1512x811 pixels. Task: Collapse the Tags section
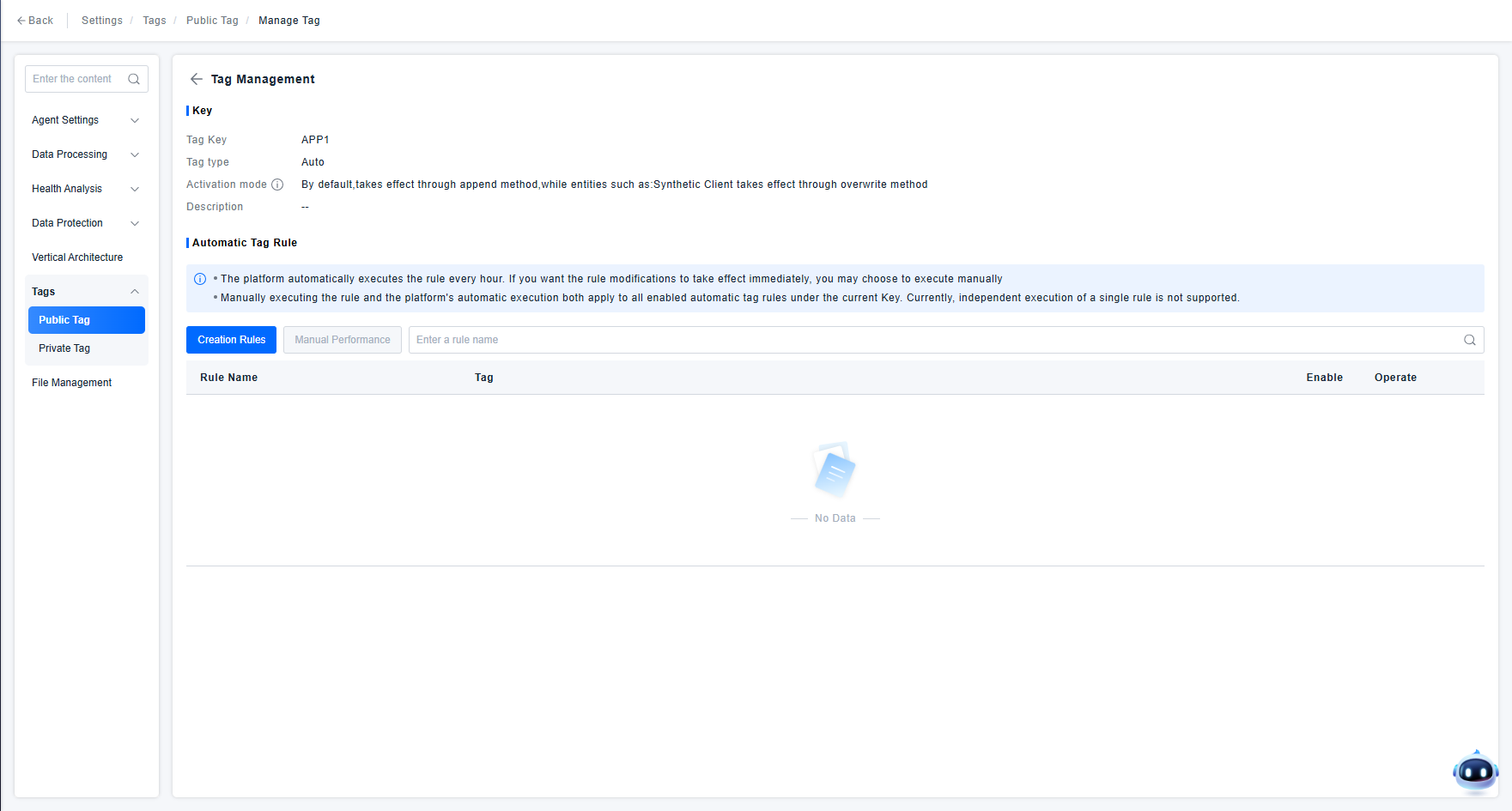tap(135, 292)
